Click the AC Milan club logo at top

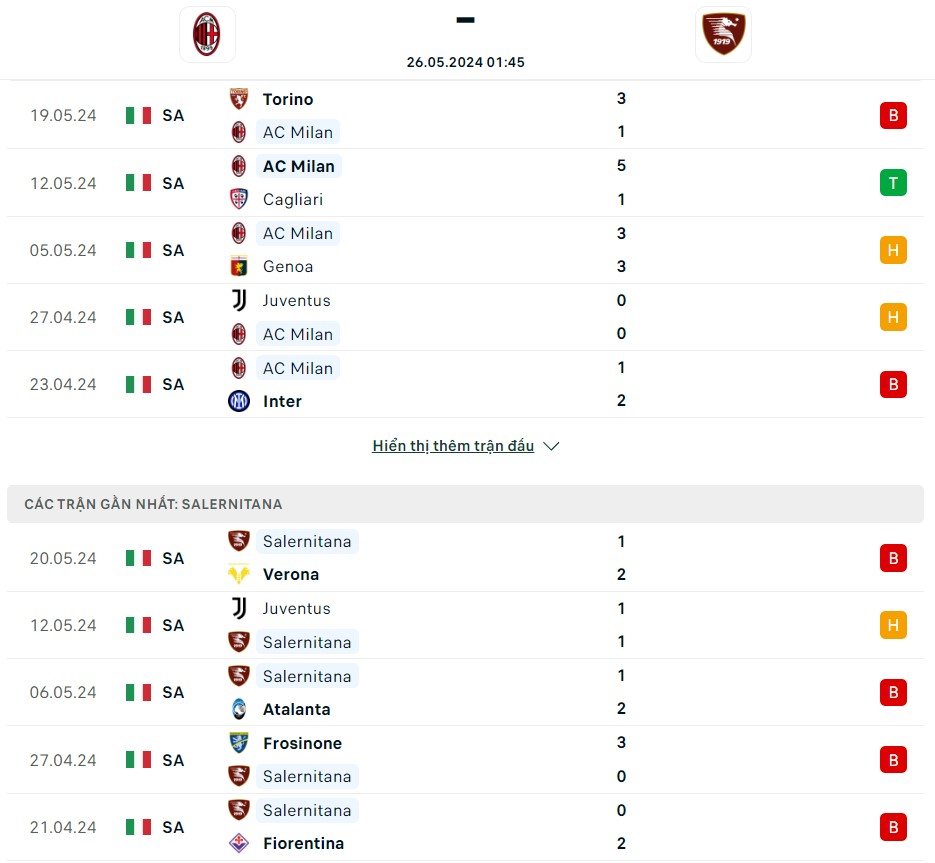tap(207, 33)
